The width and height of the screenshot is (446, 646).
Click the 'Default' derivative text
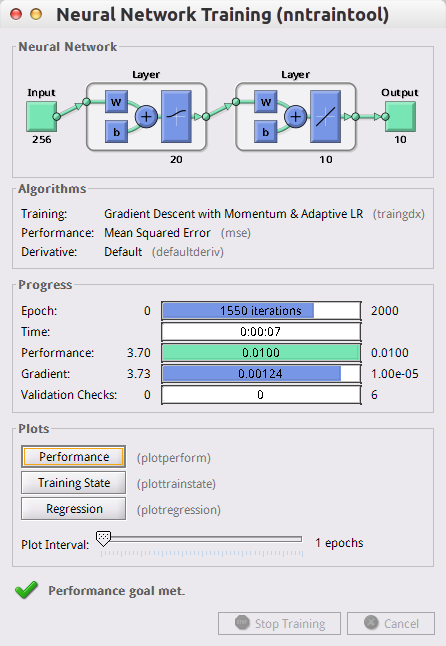coord(123,252)
